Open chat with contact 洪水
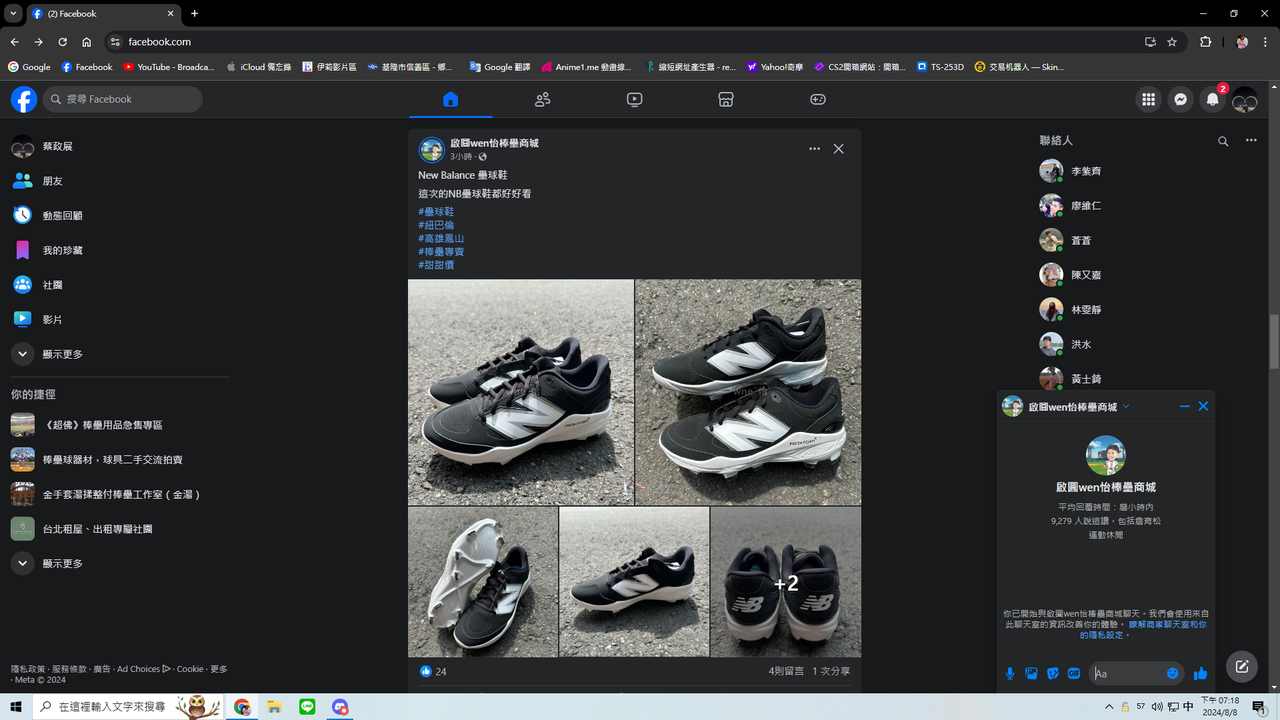The width and height of the screenshot is (1280, 720). (x=1150, y=344)
